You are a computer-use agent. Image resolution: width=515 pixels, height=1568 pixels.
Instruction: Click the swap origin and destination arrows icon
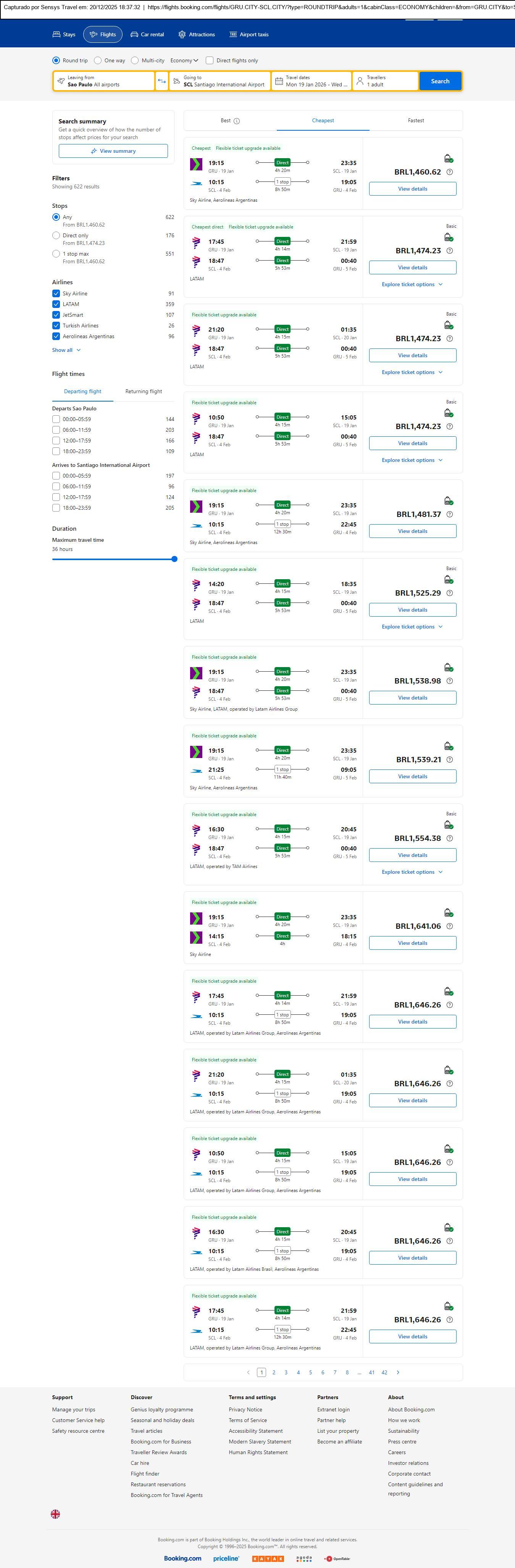pos(162,81)
